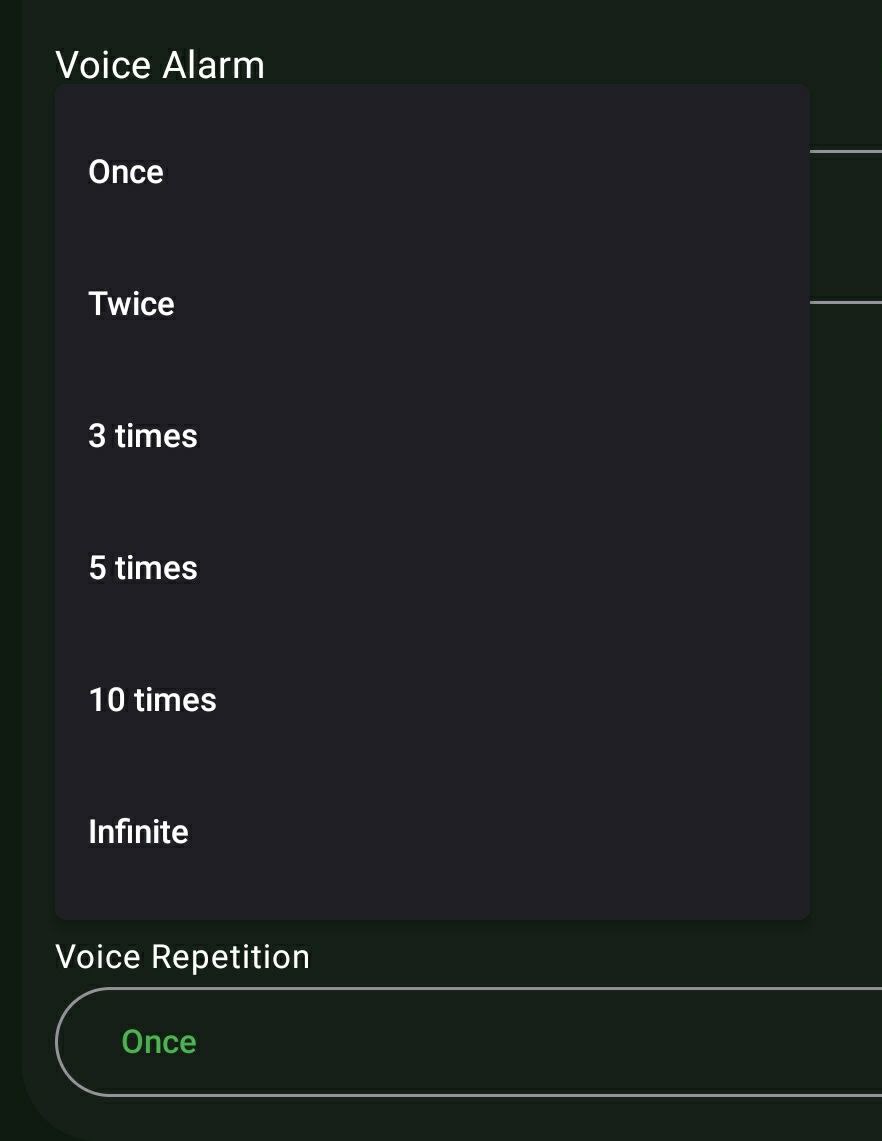Click the Voice Repetition label text

pos(182,957)
